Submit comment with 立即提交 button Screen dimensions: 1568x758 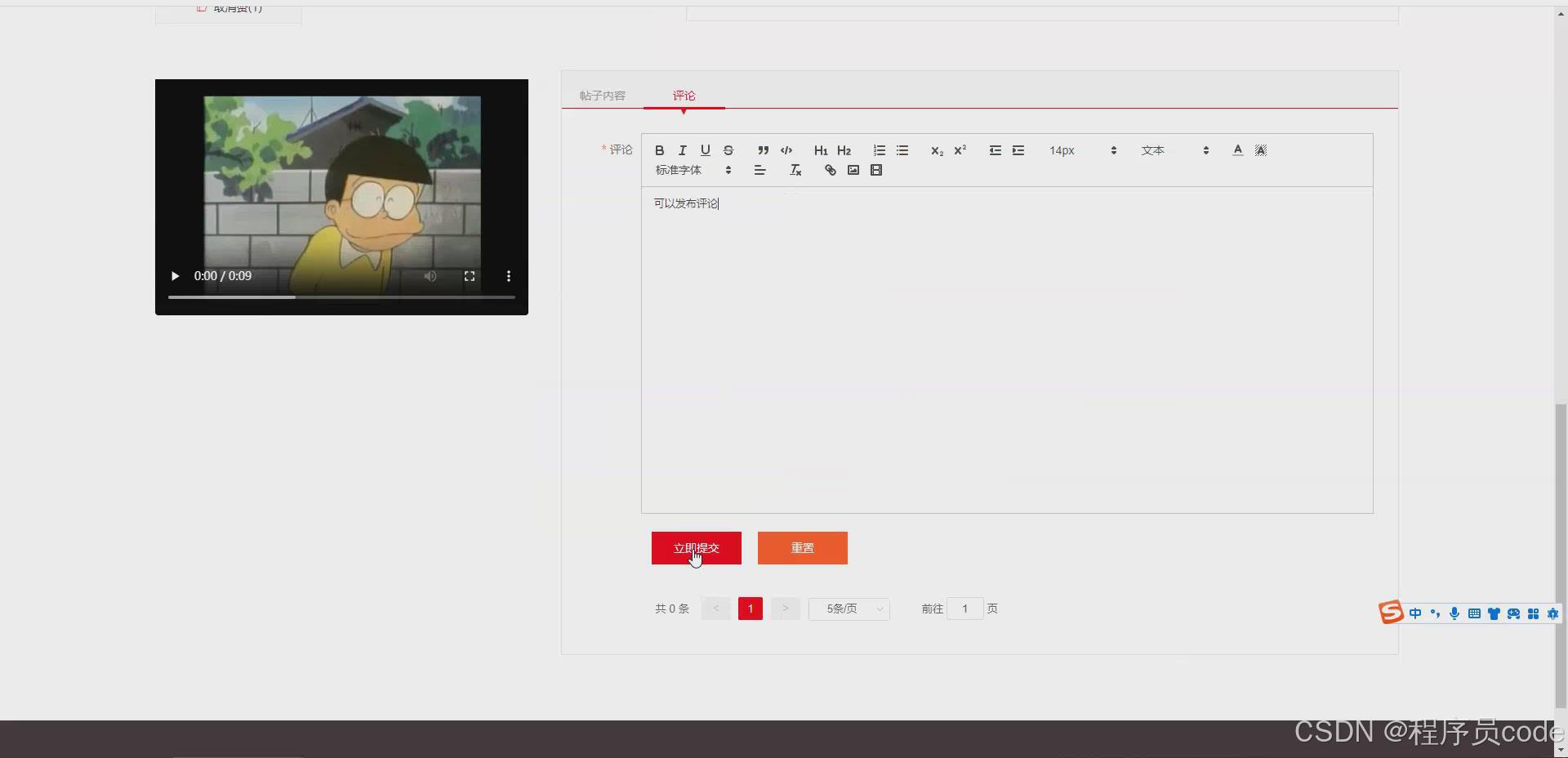(697, 548)
